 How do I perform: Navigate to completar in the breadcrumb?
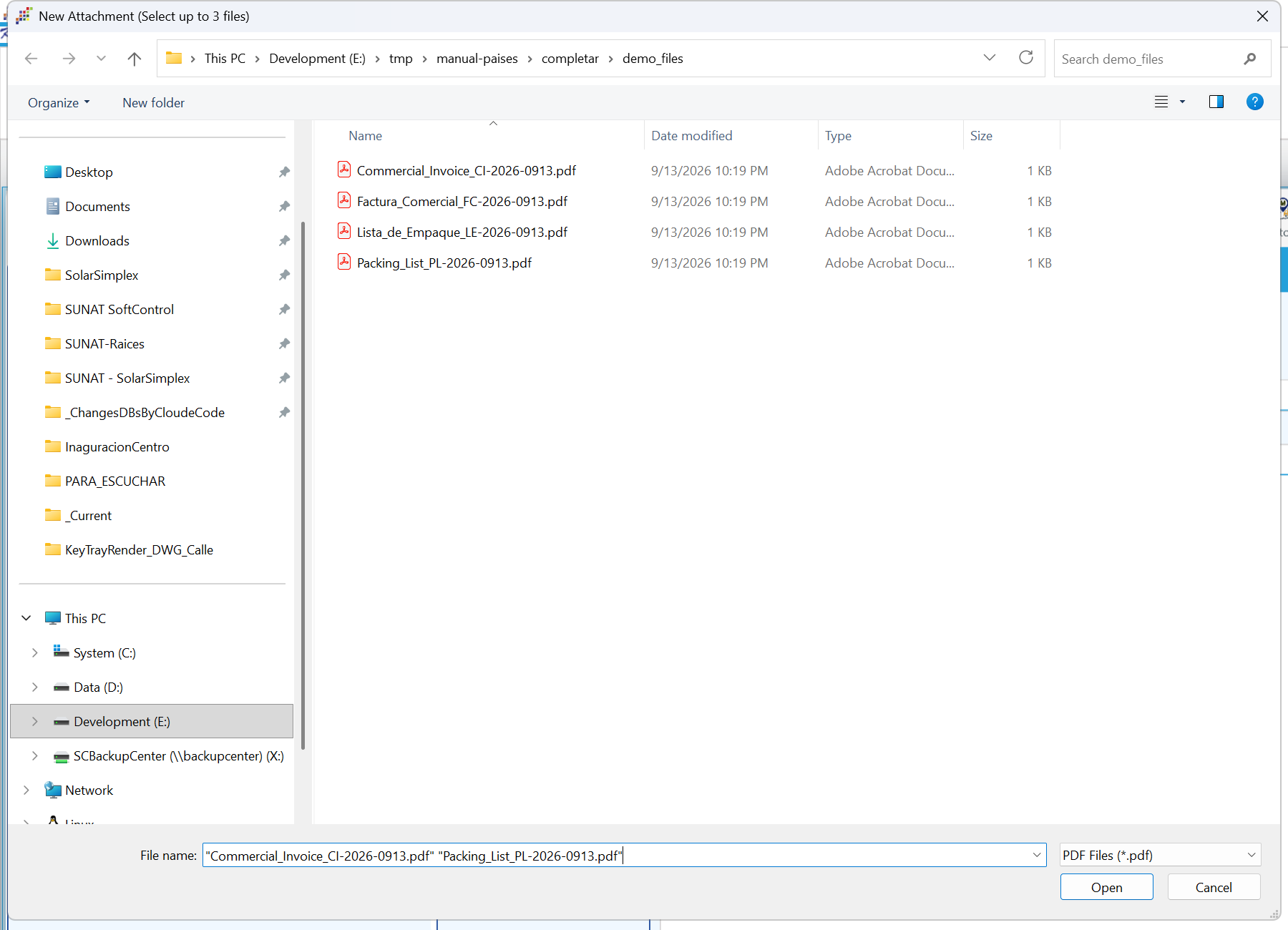pyautogui.click(x=570, y=59)
